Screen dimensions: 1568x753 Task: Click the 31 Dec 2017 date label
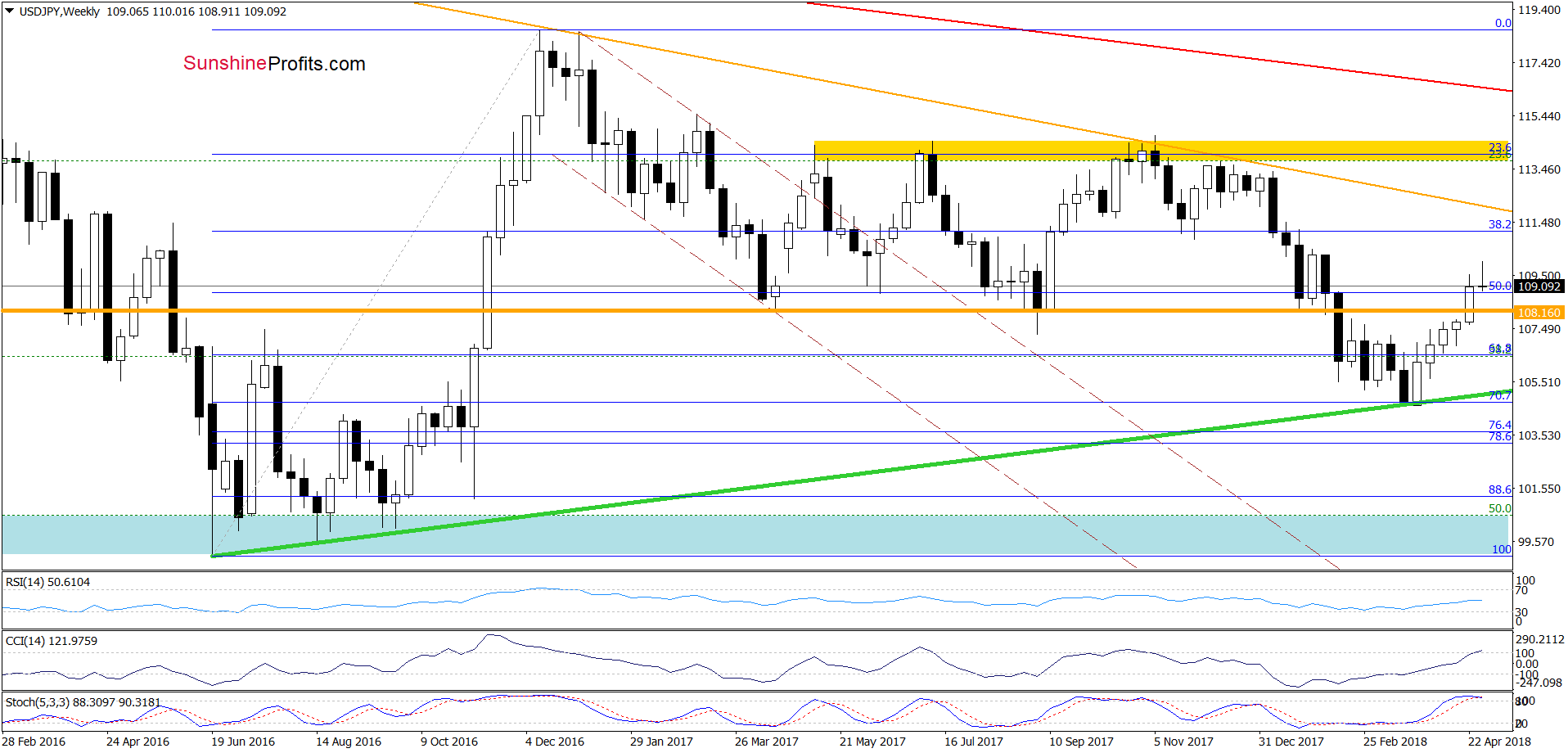1291,742
